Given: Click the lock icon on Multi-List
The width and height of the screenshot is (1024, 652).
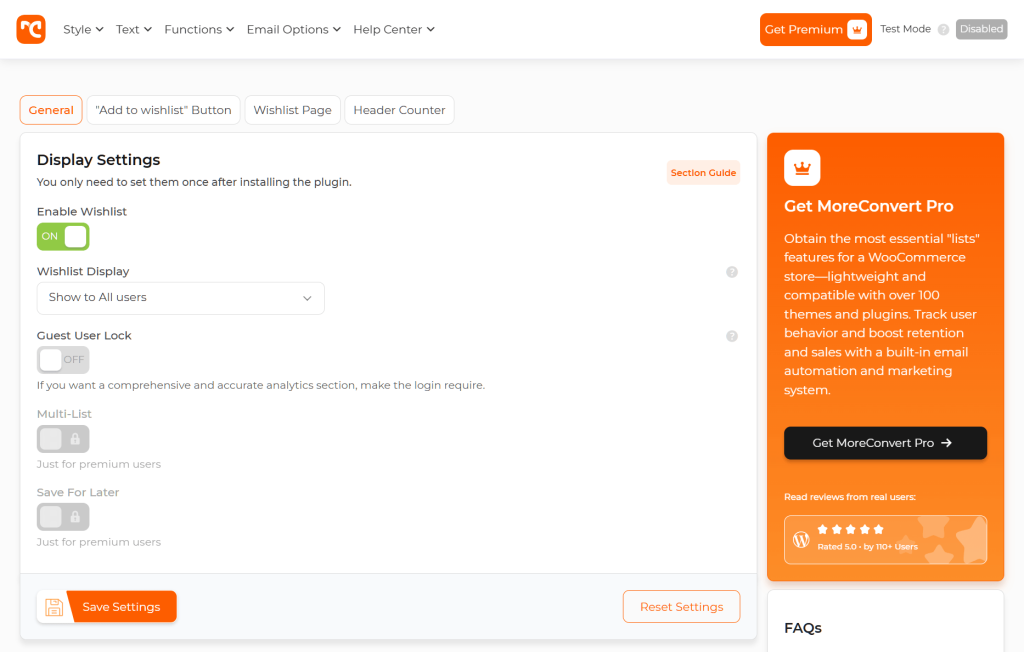Looking at the screenshot, I should tap(75, 438).
